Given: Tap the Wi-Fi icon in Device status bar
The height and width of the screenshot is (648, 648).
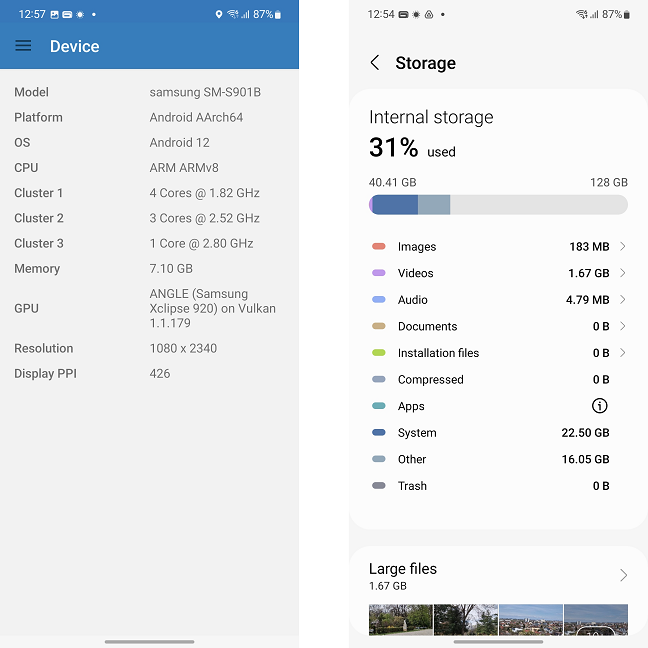Looking at the screenshot, I should pyautogui.click(x=233, y=14).
